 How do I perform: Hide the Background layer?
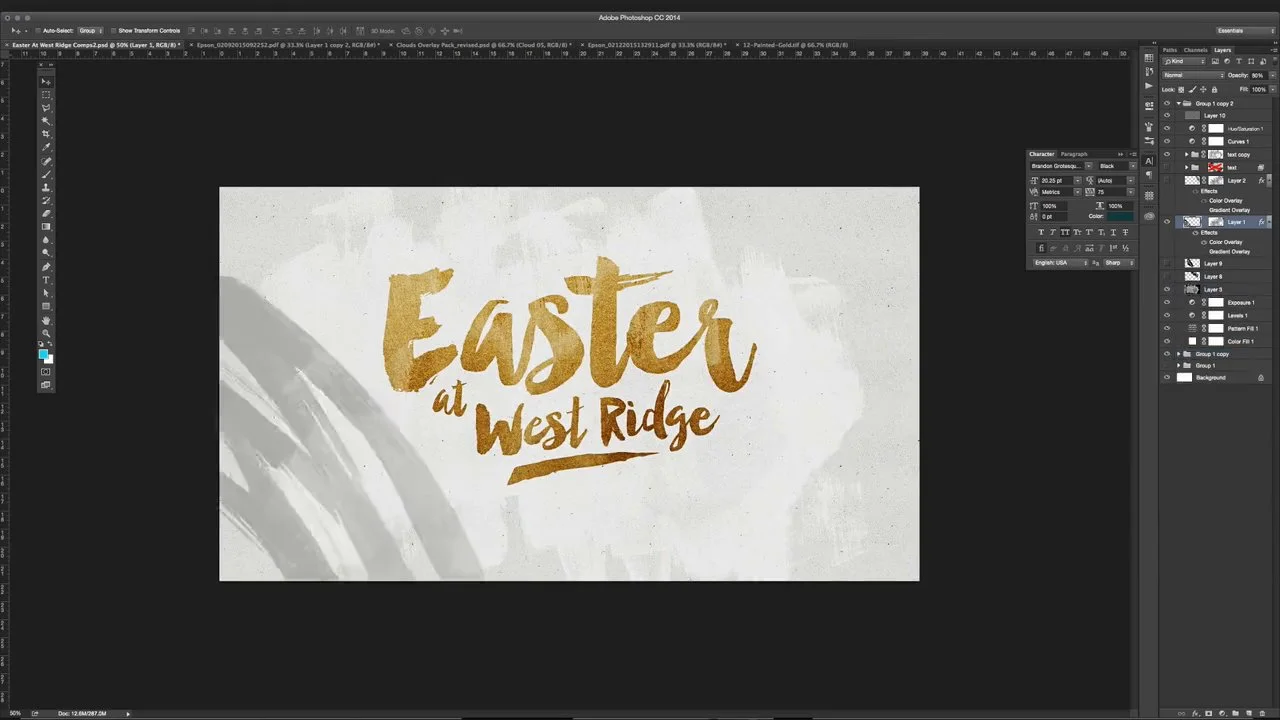pos(1166,378)
